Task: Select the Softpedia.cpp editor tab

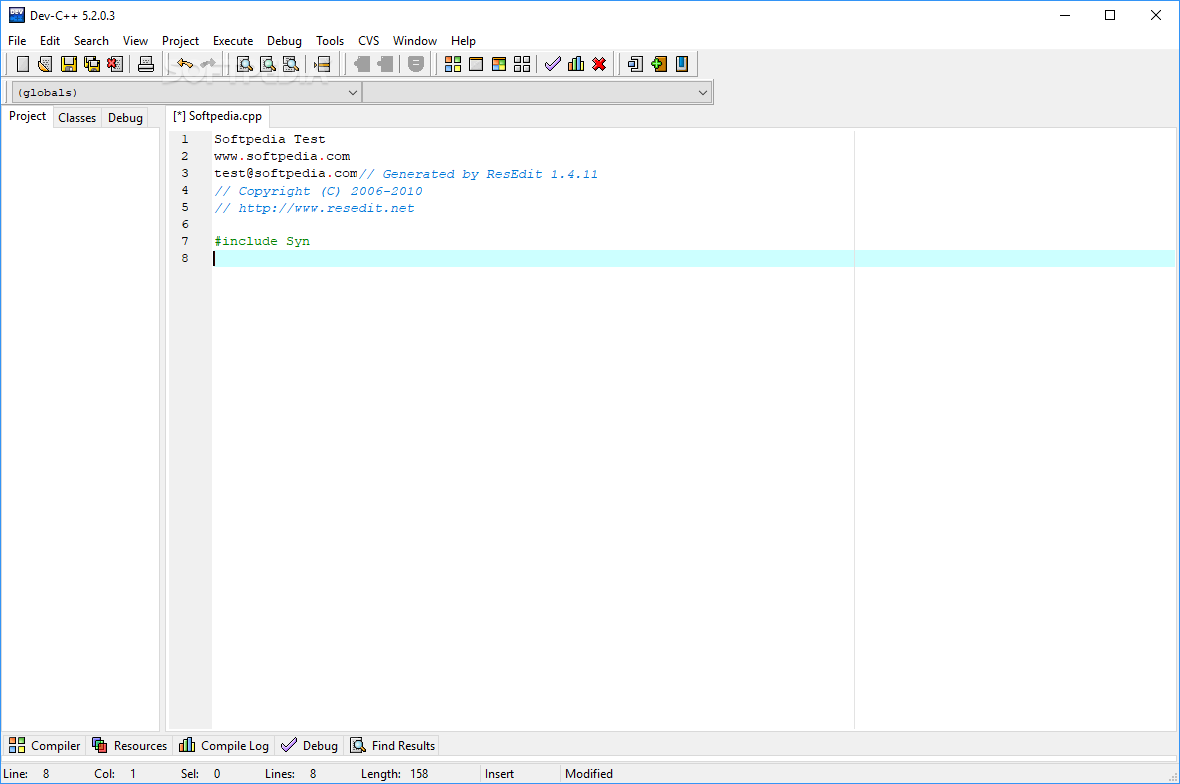Action: coord(217,117)
